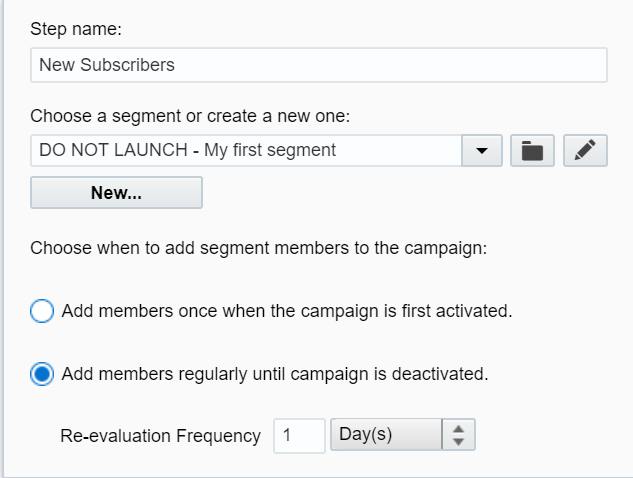The width and height of the screenshot is (633, 478).
Task: Click the 'Re-evaluation Frequency' label
Action: [160, 435]
